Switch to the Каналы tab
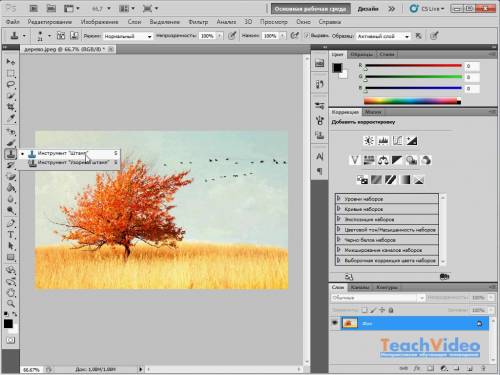 point(360,287)
